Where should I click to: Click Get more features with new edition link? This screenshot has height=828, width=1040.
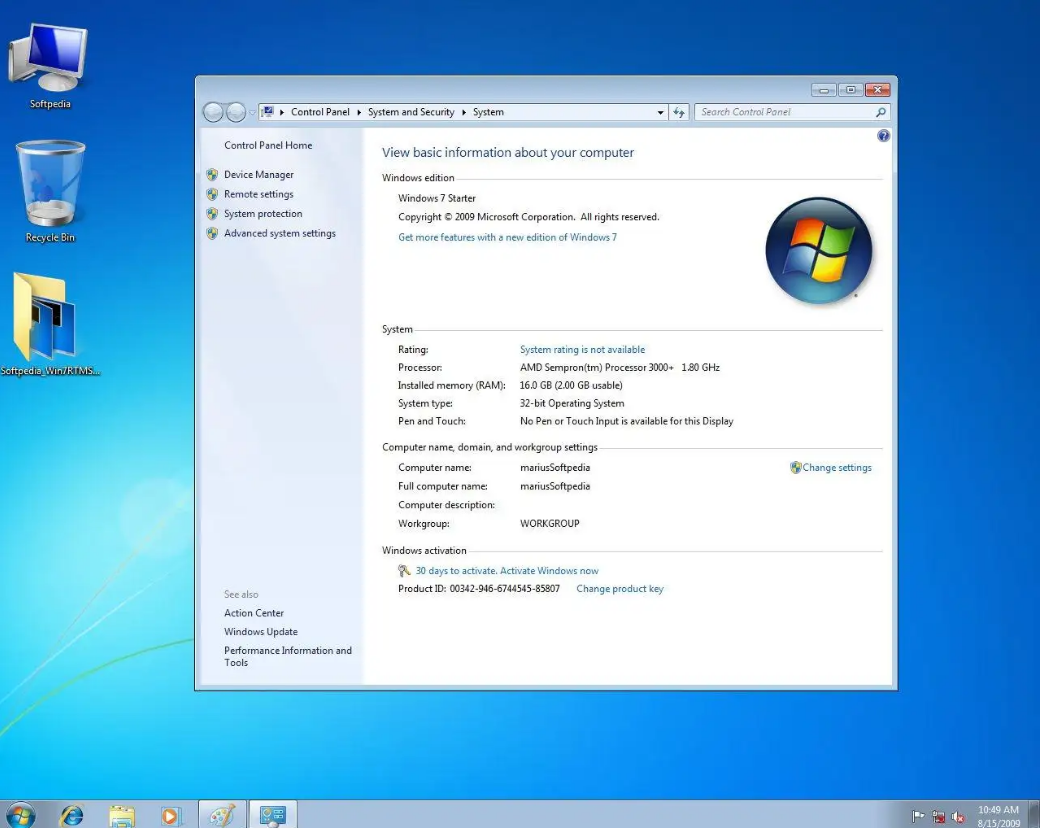tap(507, 238)
